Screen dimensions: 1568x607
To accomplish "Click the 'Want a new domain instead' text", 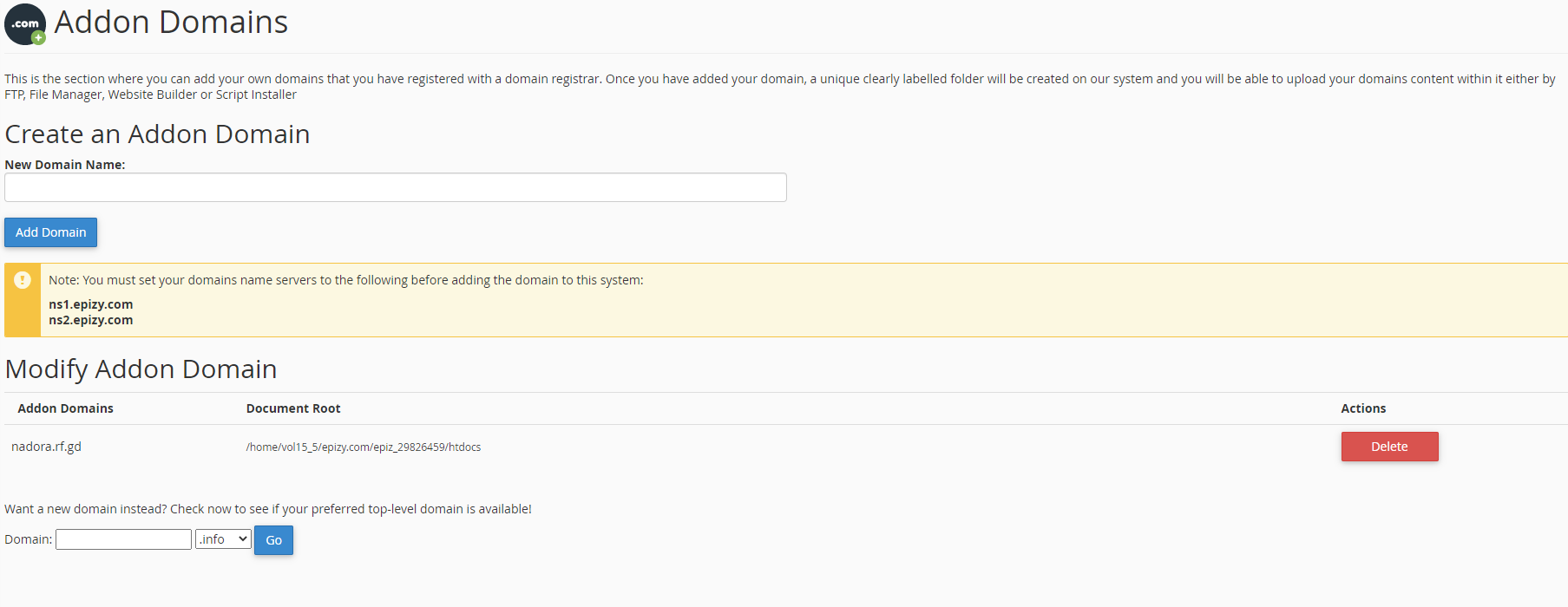I will pos(267,509).
